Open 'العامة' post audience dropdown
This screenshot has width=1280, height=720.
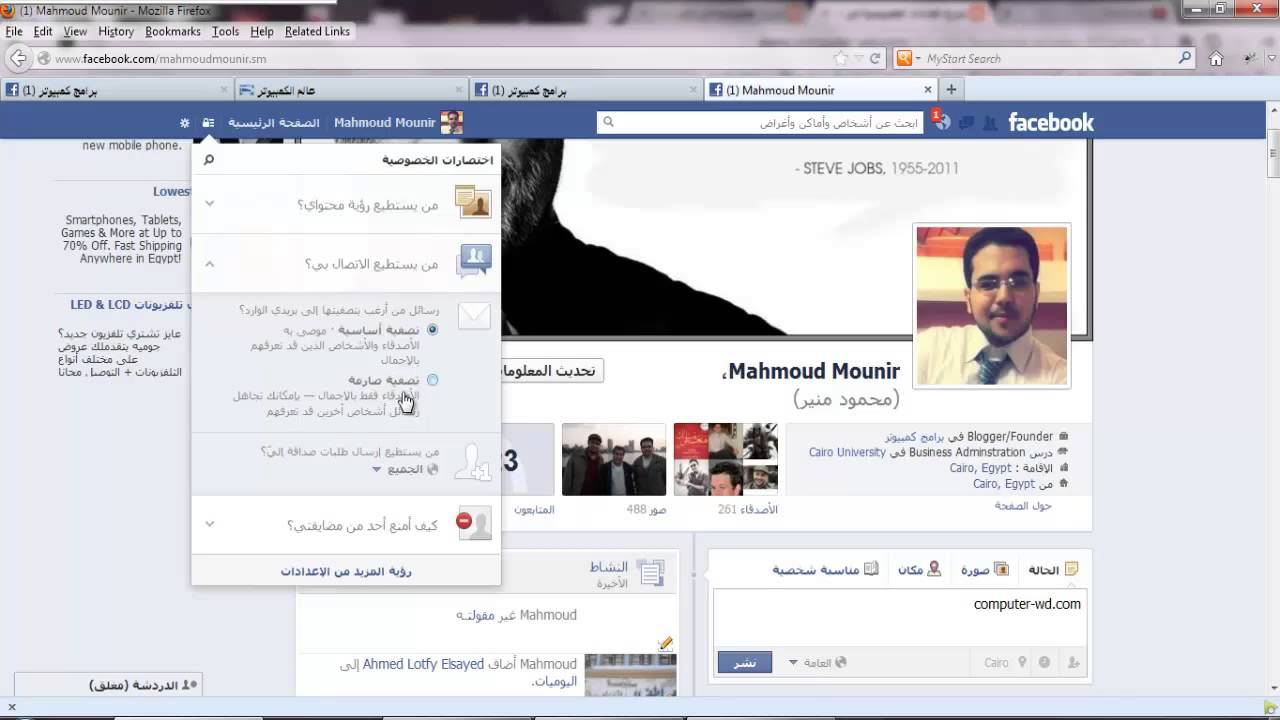818,662
